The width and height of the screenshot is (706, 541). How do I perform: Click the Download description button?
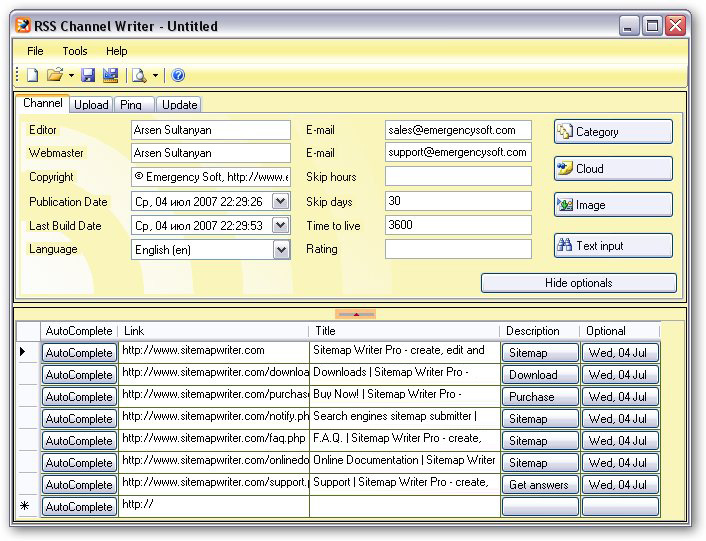click(540, 374)
